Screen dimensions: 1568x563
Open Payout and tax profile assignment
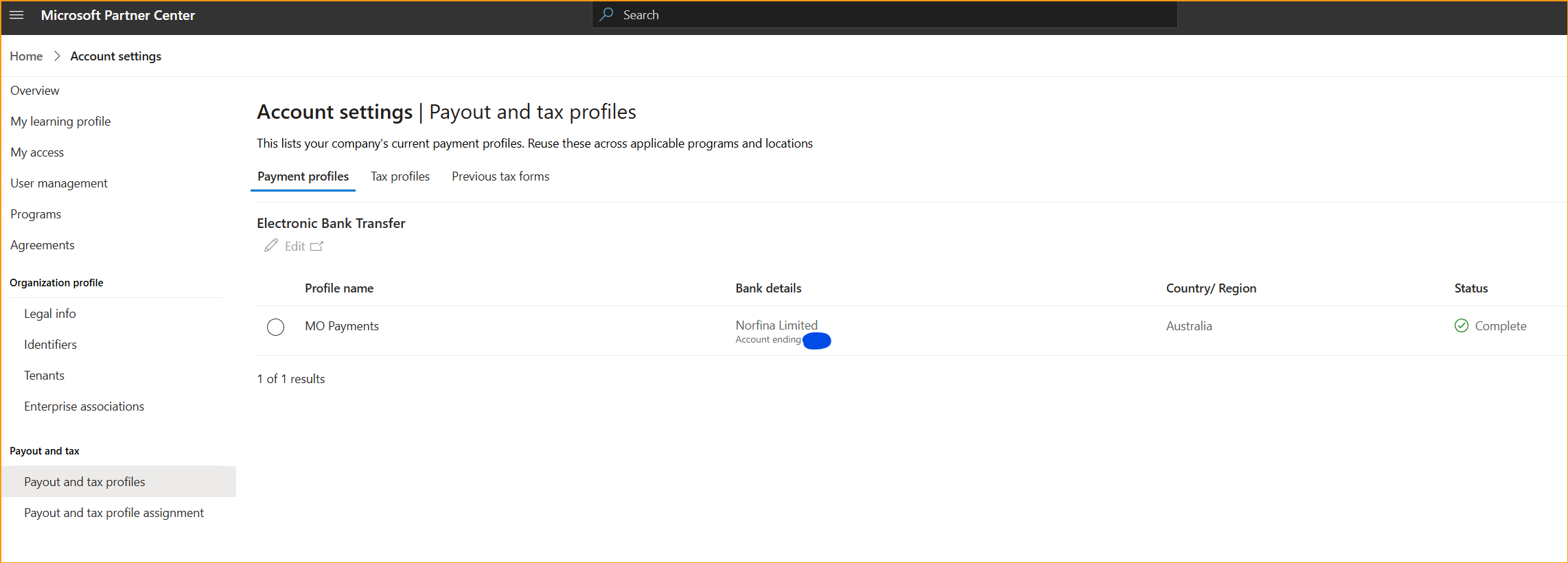tap(114, 513)
